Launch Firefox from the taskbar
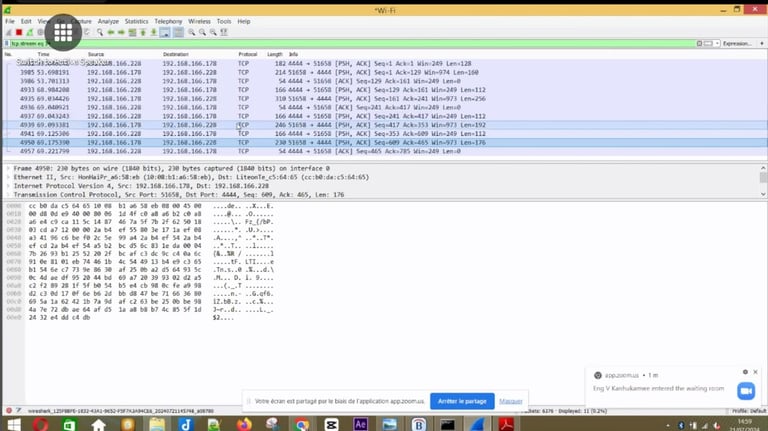768x431 pixels. tap(244, 425)
